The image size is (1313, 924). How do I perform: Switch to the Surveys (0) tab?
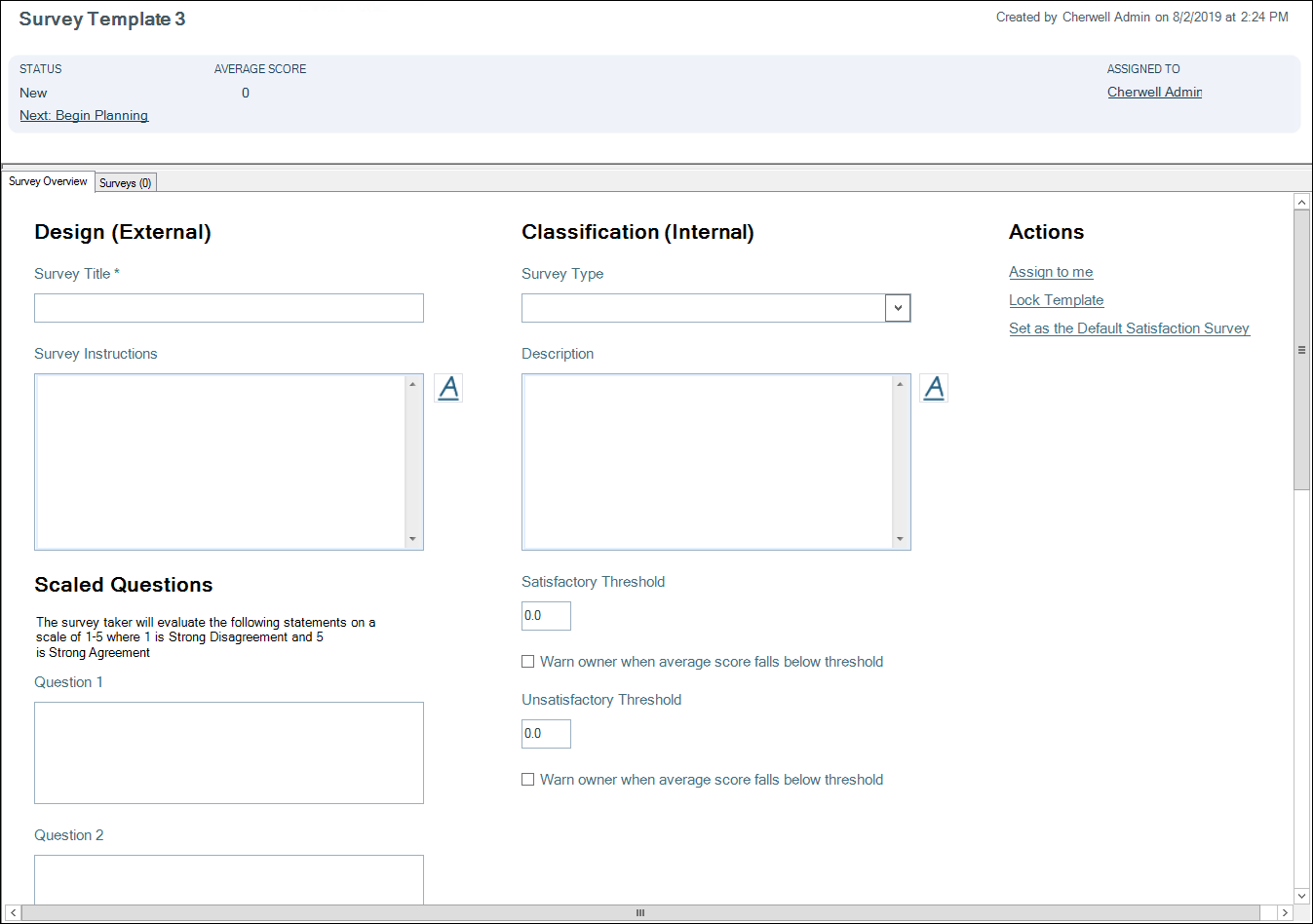tap(125, 182)
